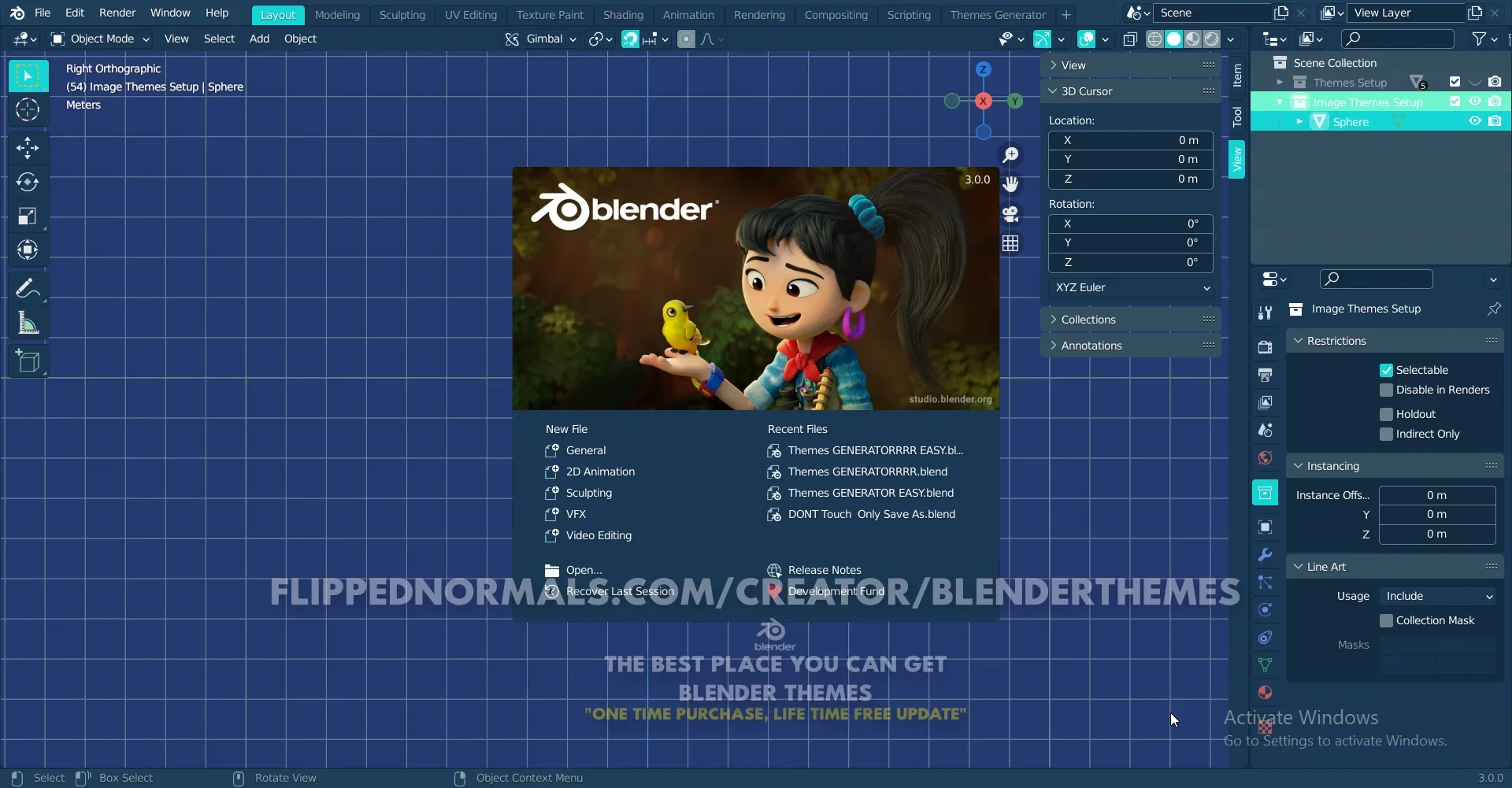This screenshot has height=788, width=1512.
Task: Toggle snapping magnet in header
Action: 630,39
